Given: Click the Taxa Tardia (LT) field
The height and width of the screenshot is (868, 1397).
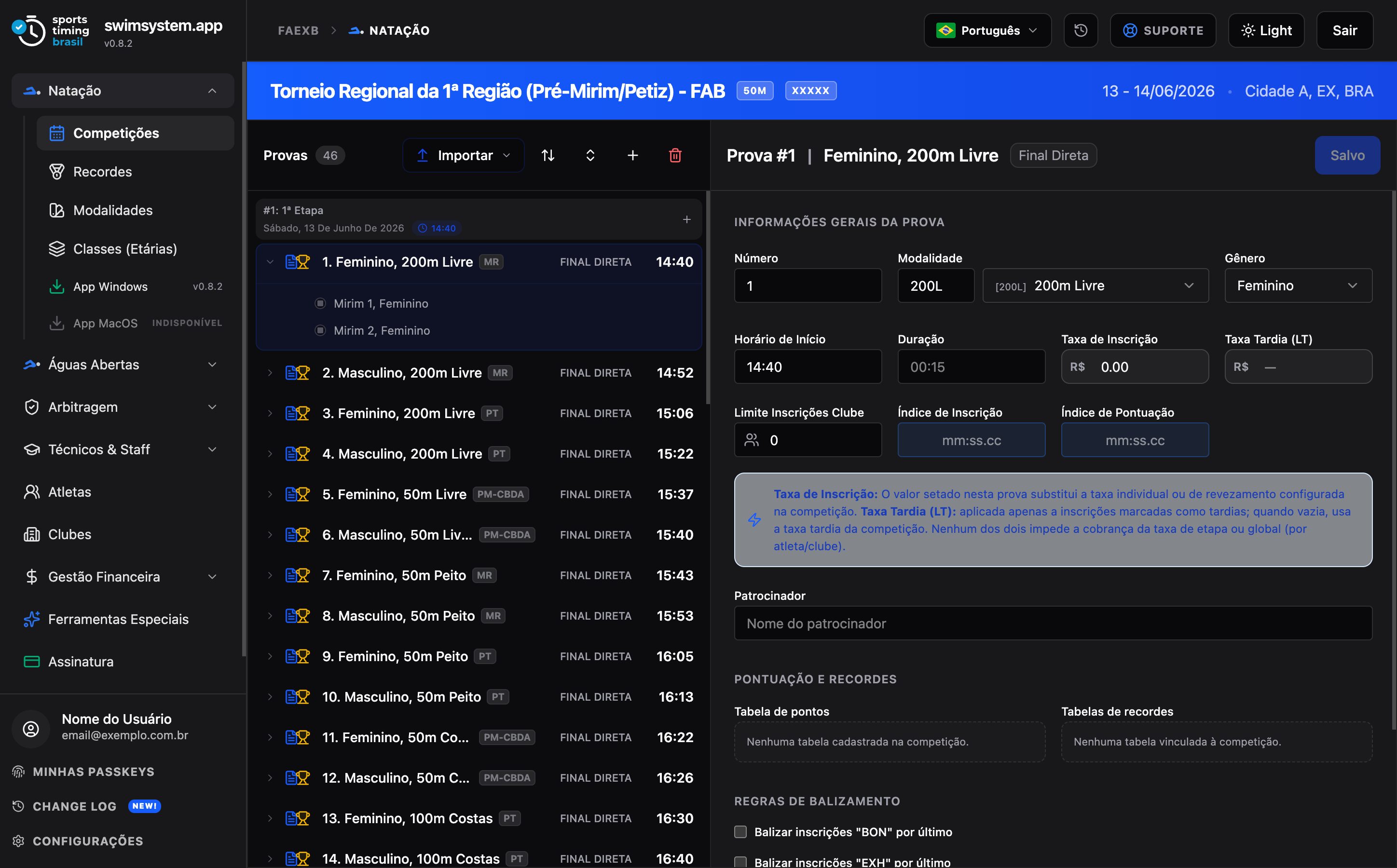Looking at the screenshot, I should click(x=1298, y=366).
